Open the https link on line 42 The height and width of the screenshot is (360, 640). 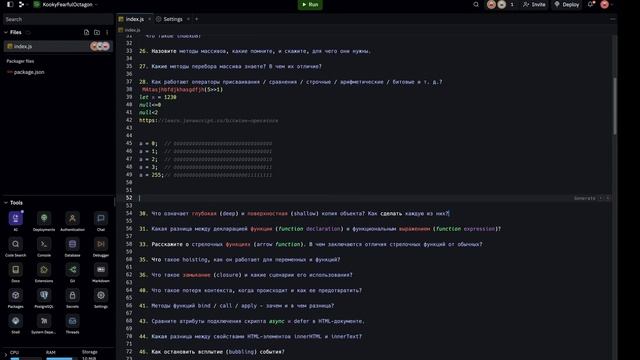(x=209, y=121)
